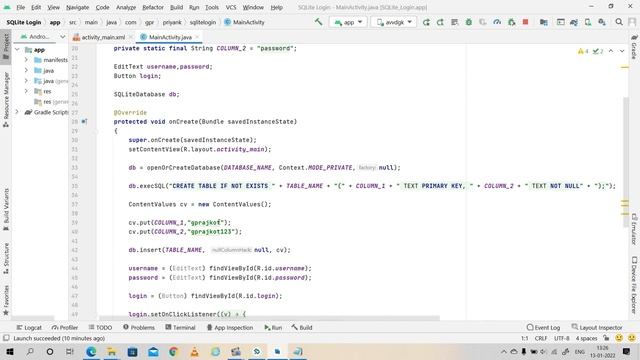640x360 pixels.
Task: Open the VCS menu
Action: click(x=231, y=7)
